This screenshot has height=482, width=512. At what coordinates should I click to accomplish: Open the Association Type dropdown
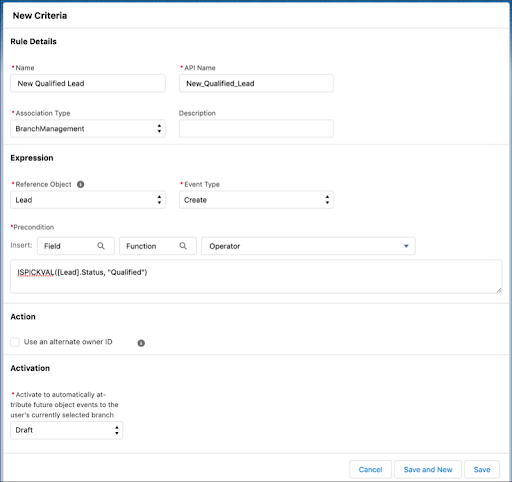coord(88,129)
